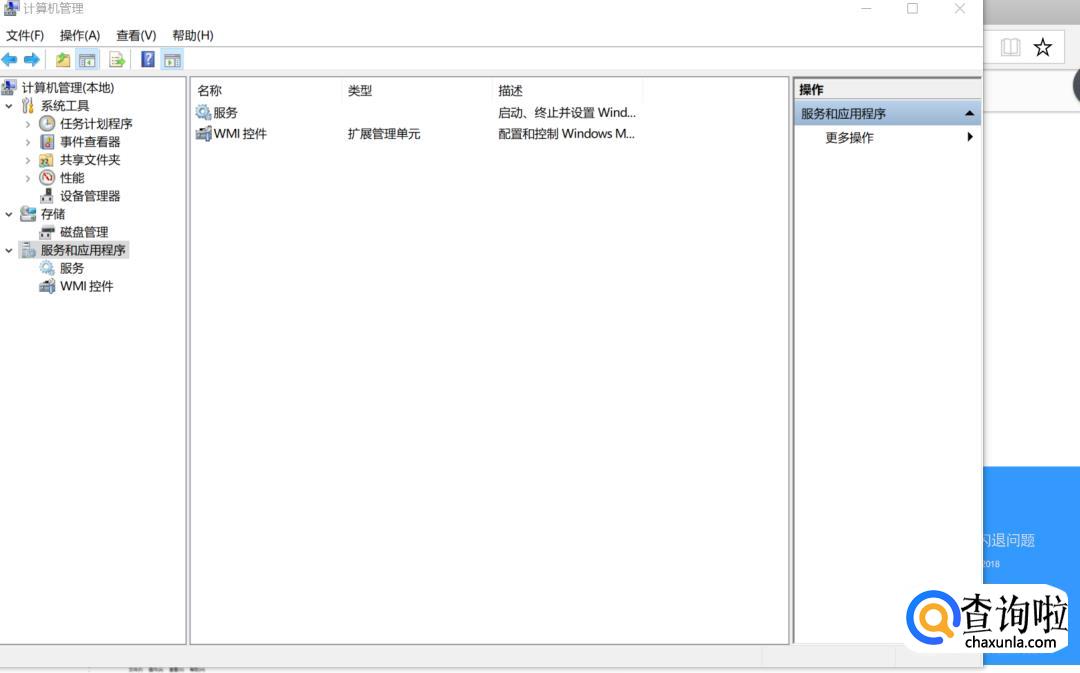Click the Back arrow toolbar icon
This screenshot has height=673, width=1080.
coord(10,60)
